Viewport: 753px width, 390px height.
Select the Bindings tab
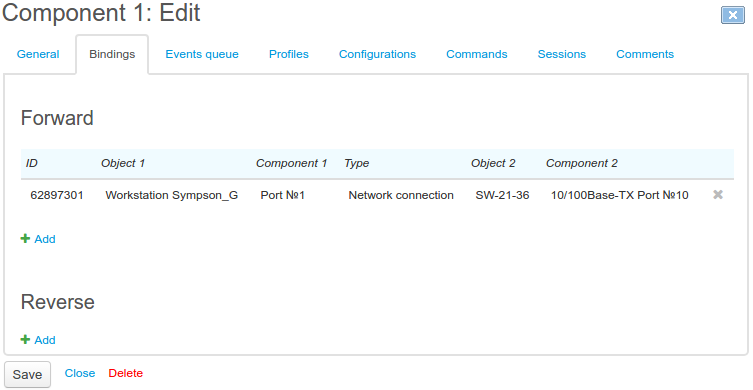[x=112, y=54]
